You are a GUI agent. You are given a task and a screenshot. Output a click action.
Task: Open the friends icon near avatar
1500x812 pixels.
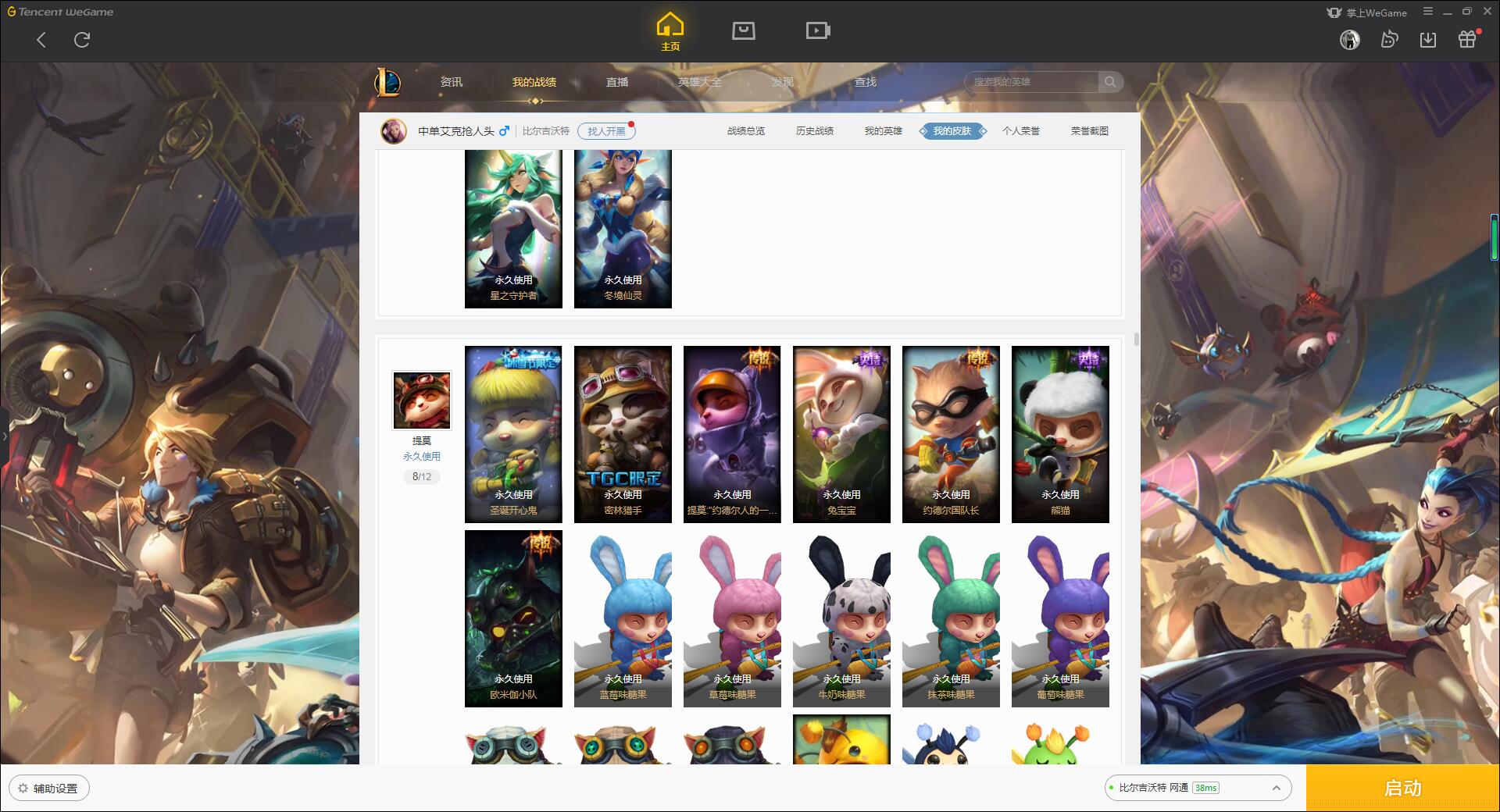coord(1389,40)
